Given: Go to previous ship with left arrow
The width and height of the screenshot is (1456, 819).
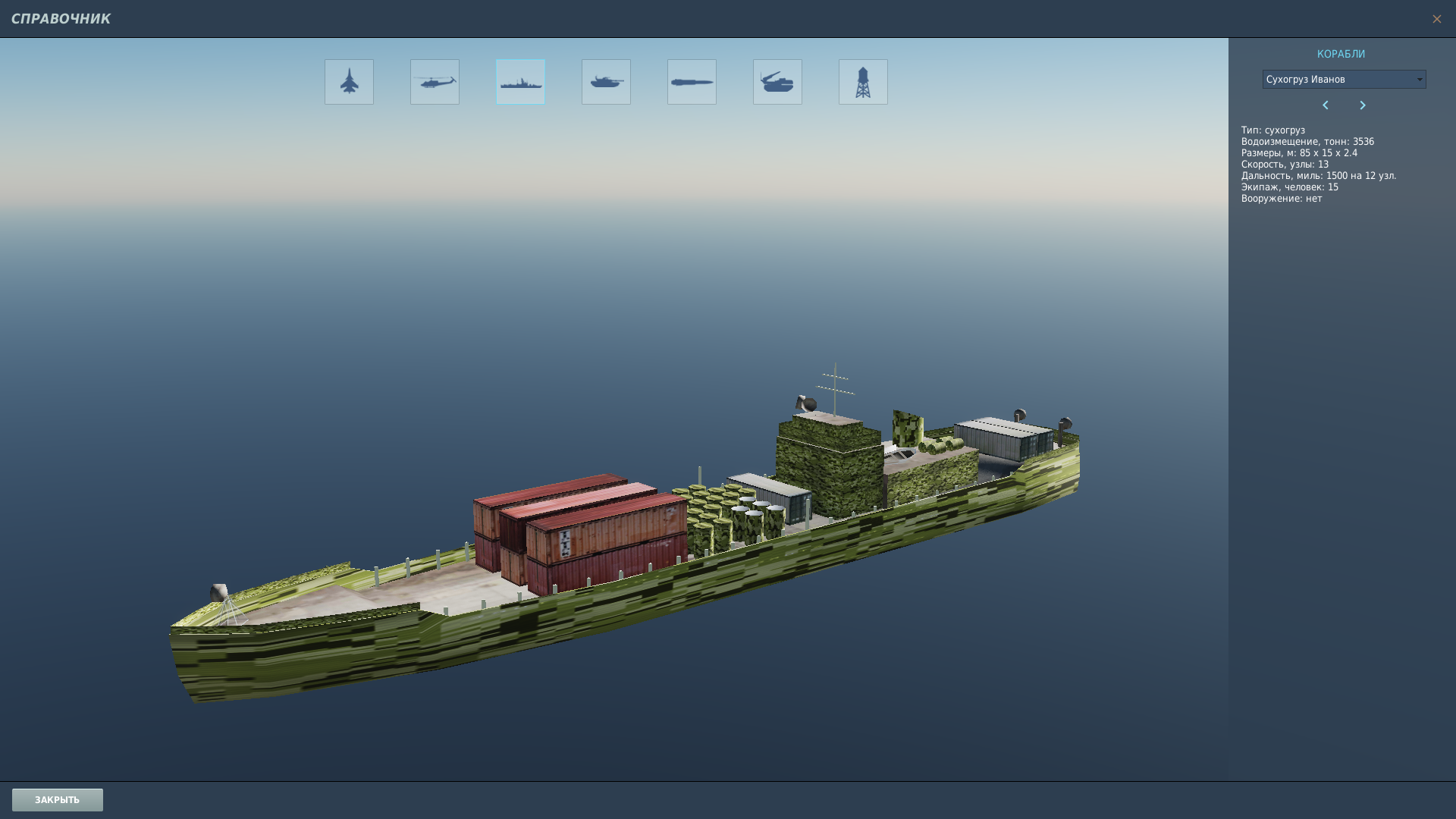Looking at the screenshot, I should 1326,105.
